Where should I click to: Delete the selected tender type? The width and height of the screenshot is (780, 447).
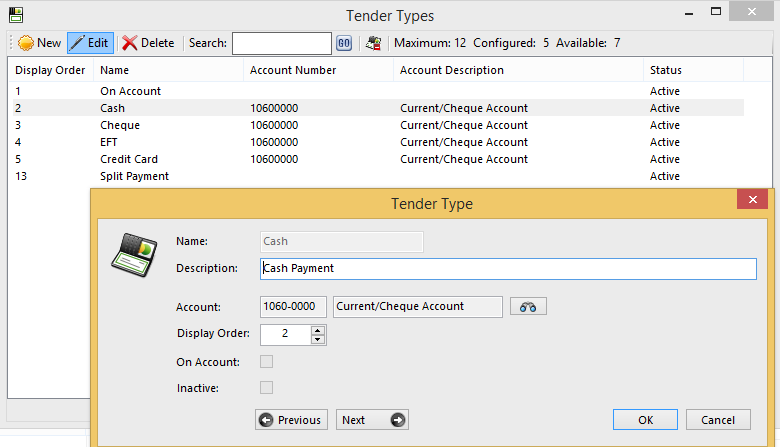[x=148, y=43]
